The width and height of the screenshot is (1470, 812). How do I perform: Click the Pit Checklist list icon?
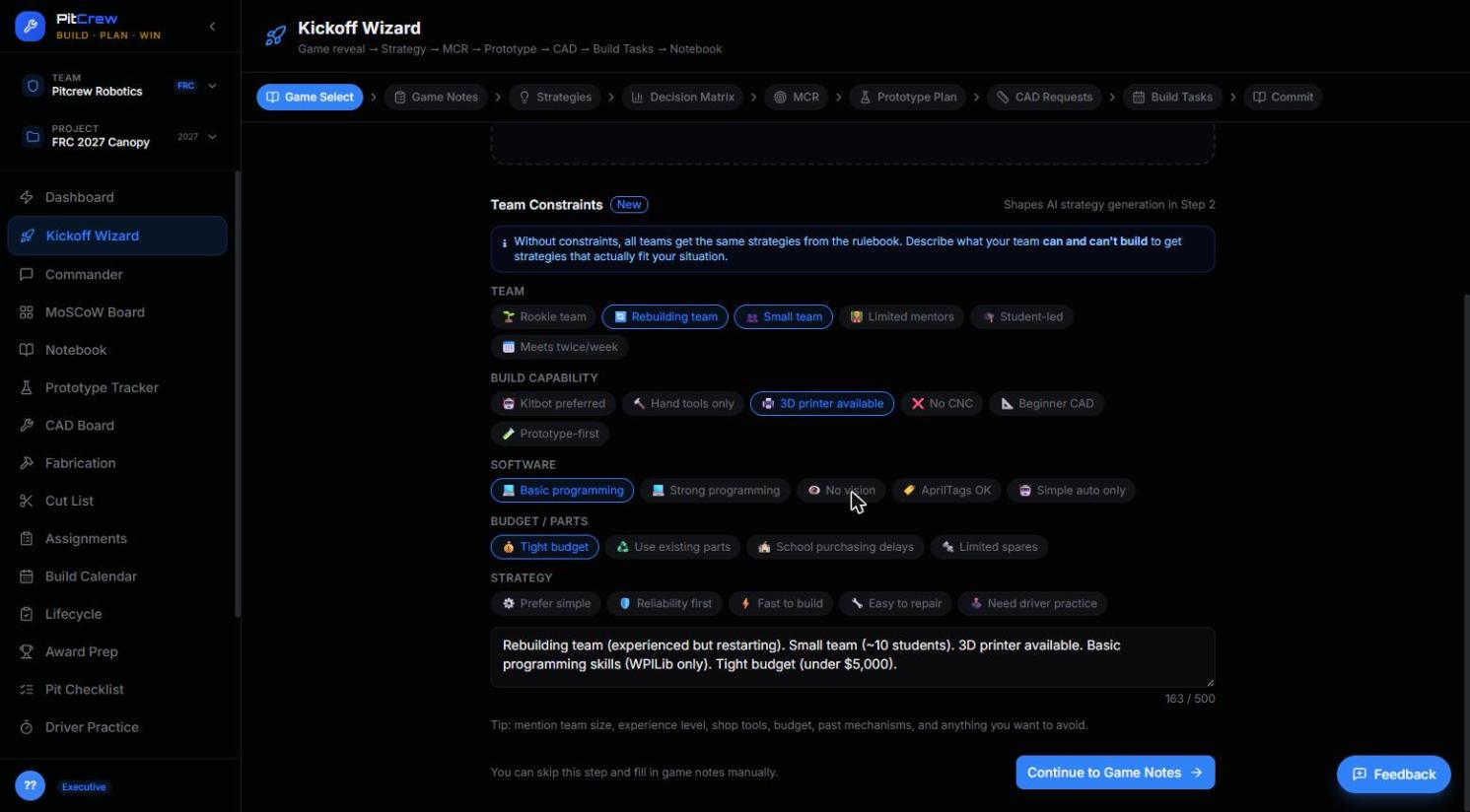tap(27, 690)
